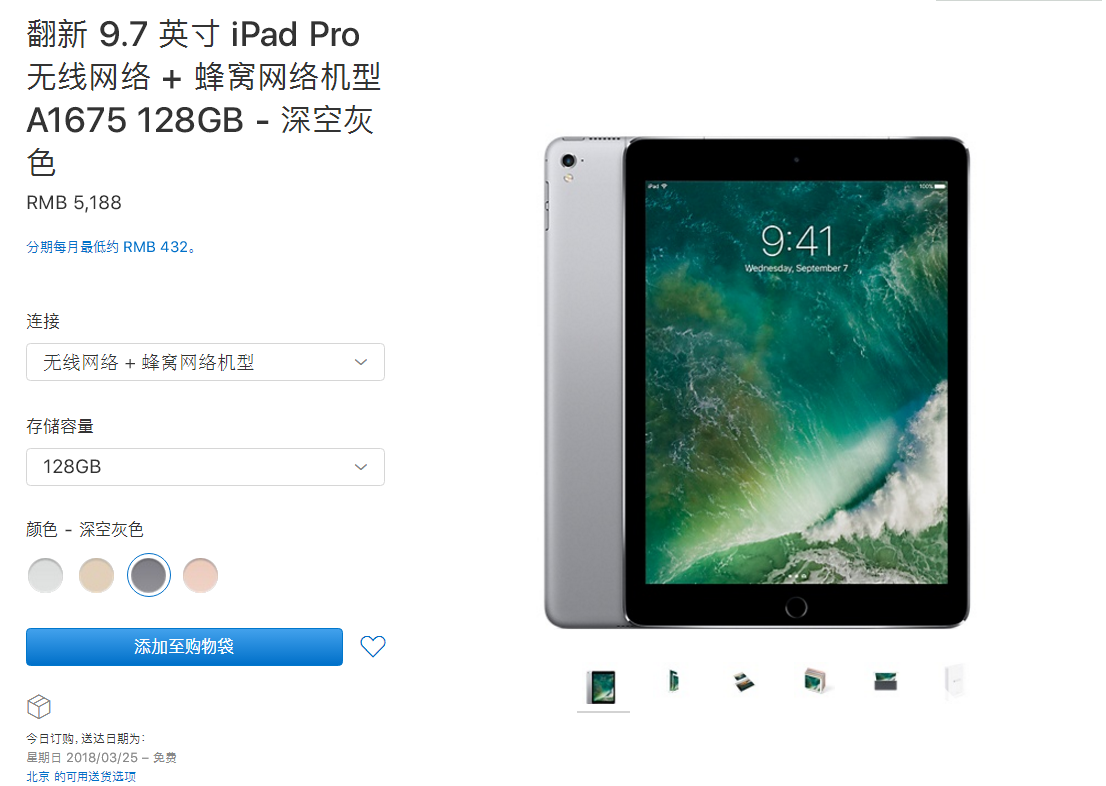Click the 添加至购物袋 add to bag button
Viewport: 1106px width, 786px height.
click(x=184, y=647)
